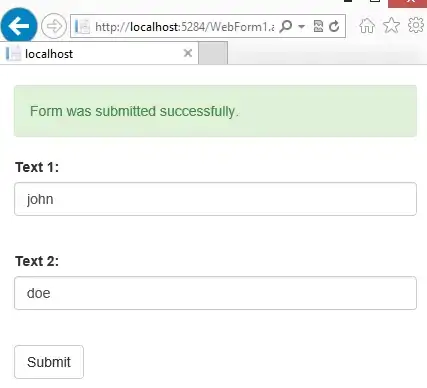Refresh the page with the reload icon
The image size is (427, 388).
[334, 26]
